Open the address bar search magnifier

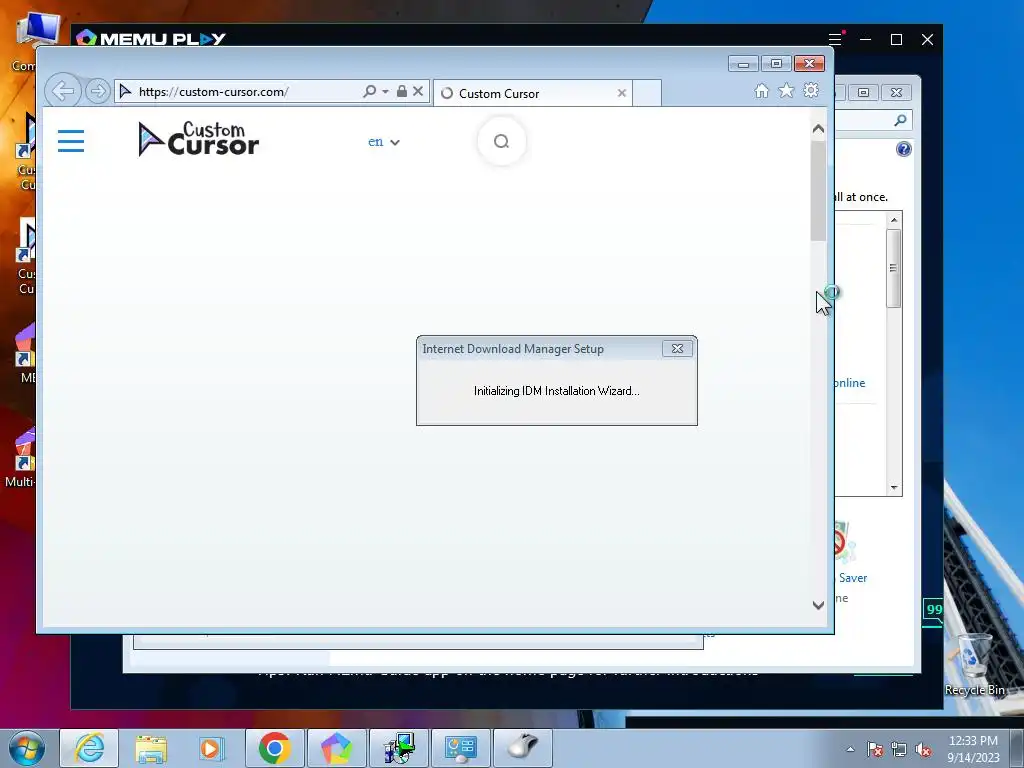pyautogui.click(x=370, y=91)
